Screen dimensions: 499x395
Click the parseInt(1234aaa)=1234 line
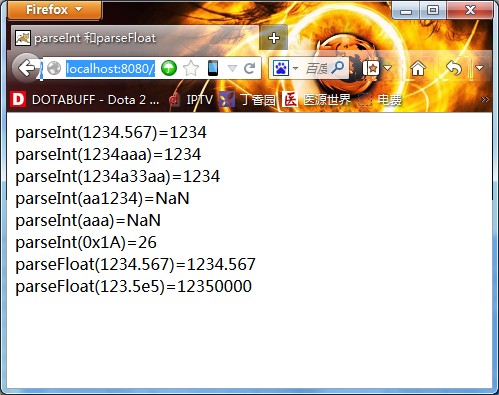click(x=108, y=155)
